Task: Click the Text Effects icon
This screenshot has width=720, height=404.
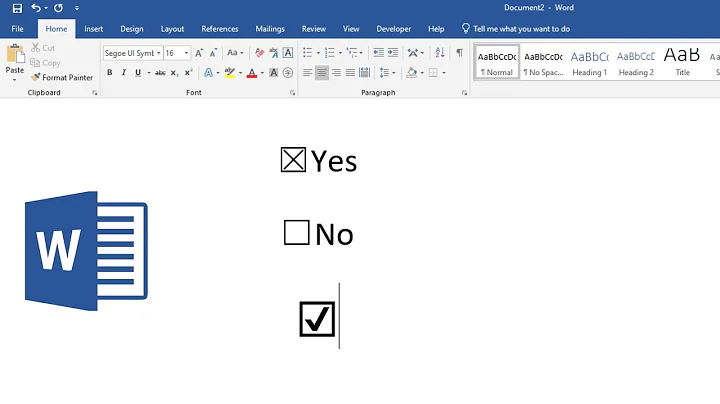Action: [208, 73]
